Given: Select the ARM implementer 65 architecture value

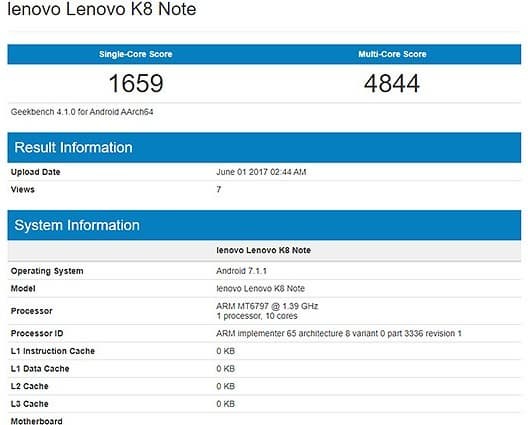Looking at the screenshot, I should click(339, 333).
